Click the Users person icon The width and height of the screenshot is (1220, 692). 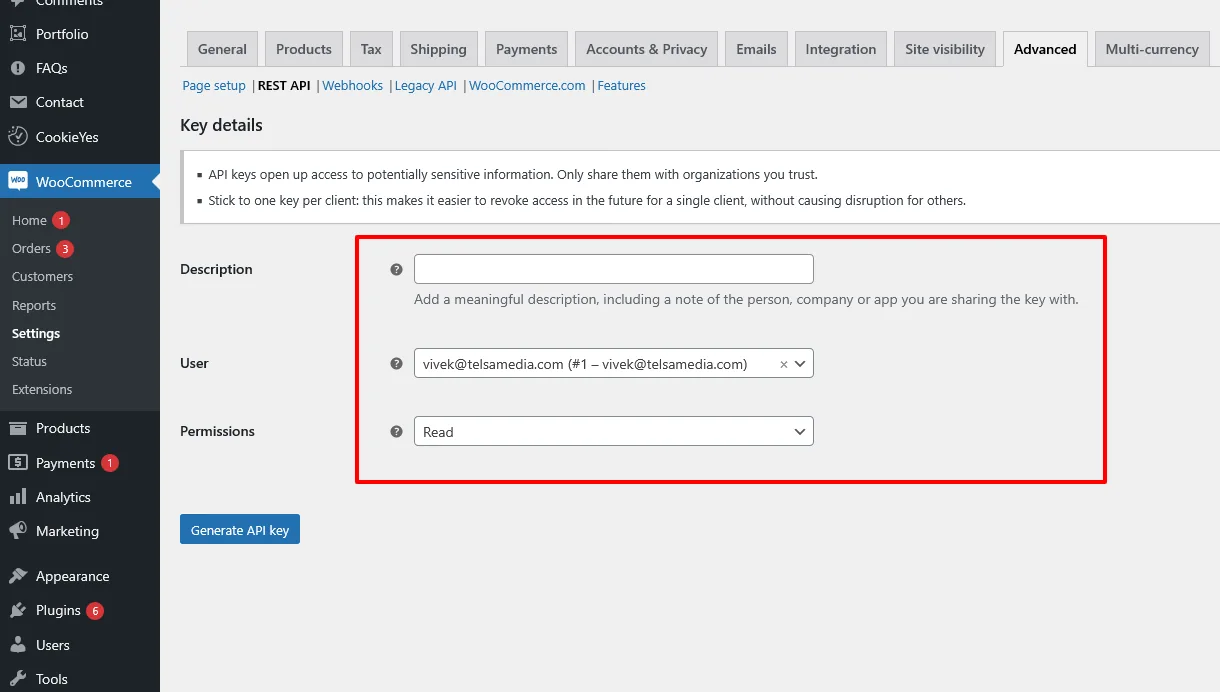click(18, 645)
